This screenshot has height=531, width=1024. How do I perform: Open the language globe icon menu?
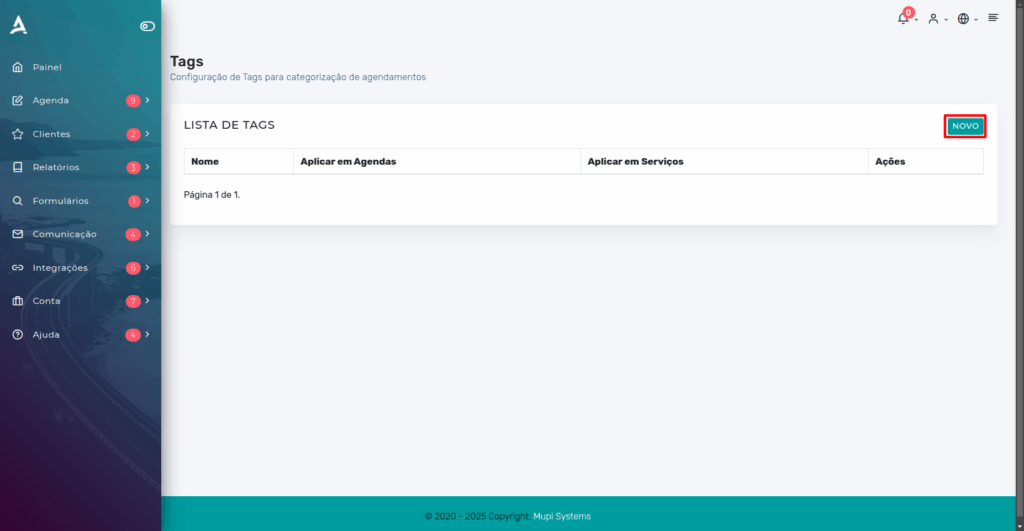click(x=963, y=19)
